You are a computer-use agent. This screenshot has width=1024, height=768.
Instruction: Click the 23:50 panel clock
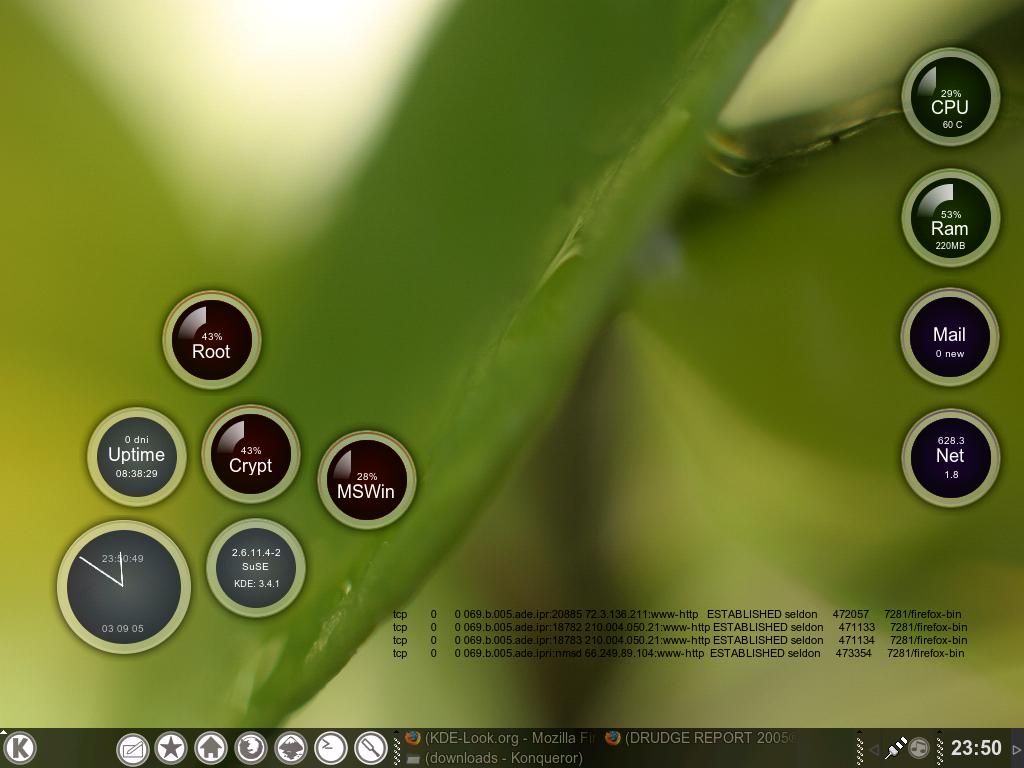click(x=976, y=748)
